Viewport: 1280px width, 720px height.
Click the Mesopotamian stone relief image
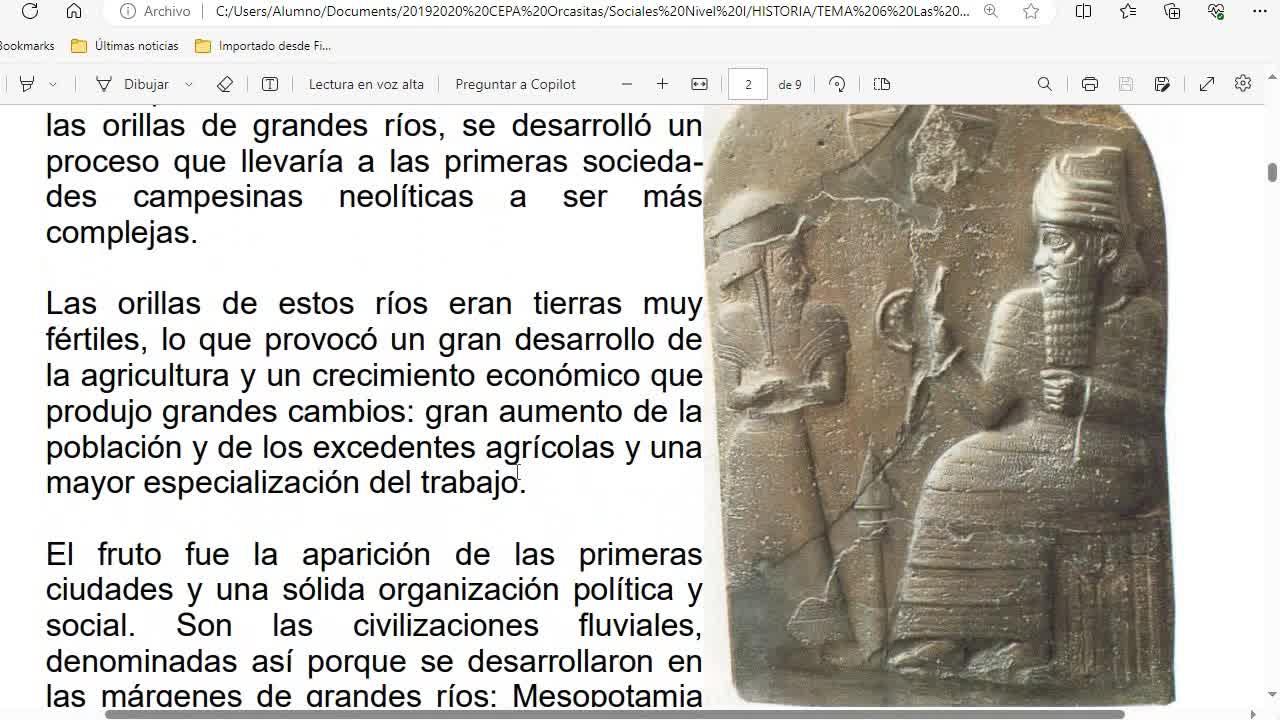(940, 405)
